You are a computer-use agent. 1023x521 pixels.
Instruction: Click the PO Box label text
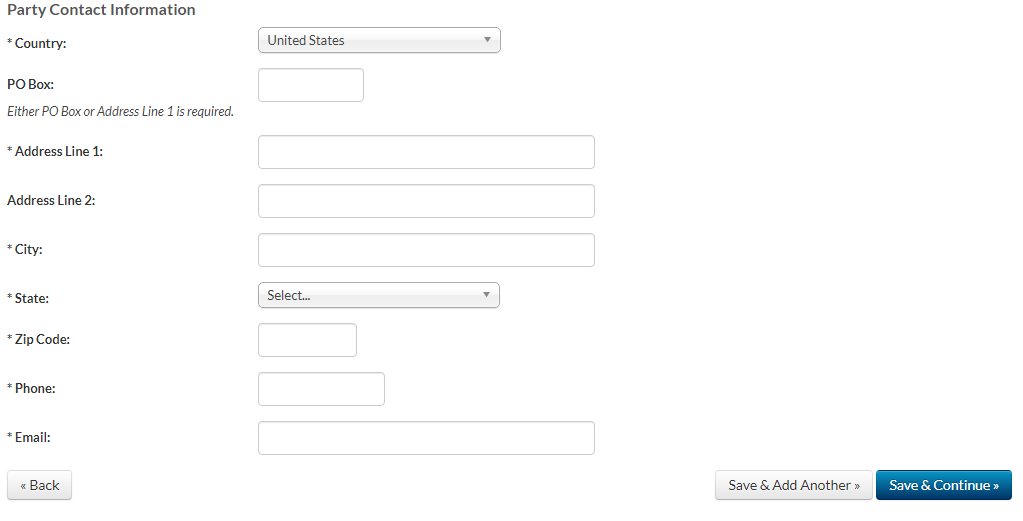click(30, 85)
